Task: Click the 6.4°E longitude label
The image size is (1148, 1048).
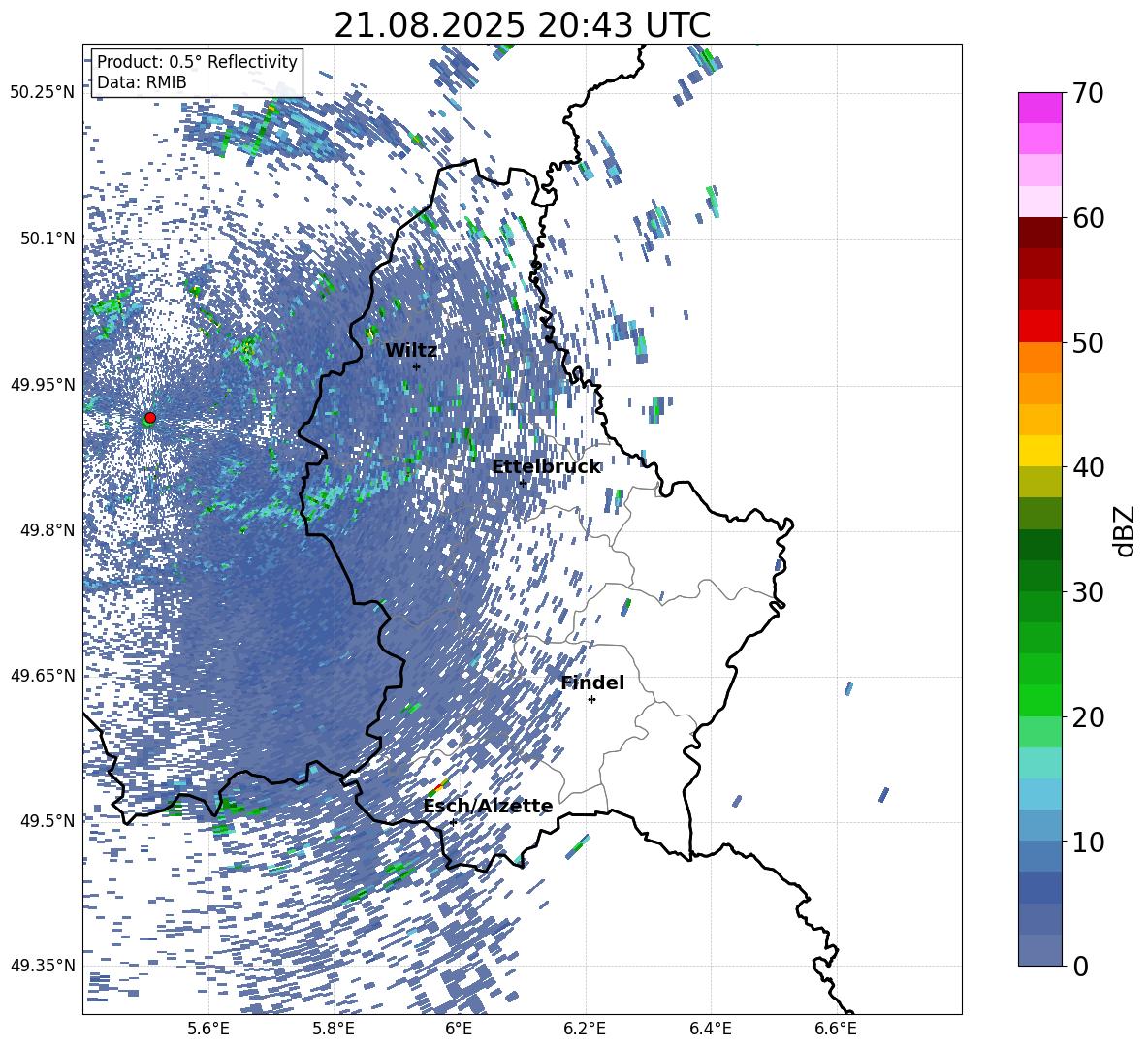Action: tap(710, 1029)
